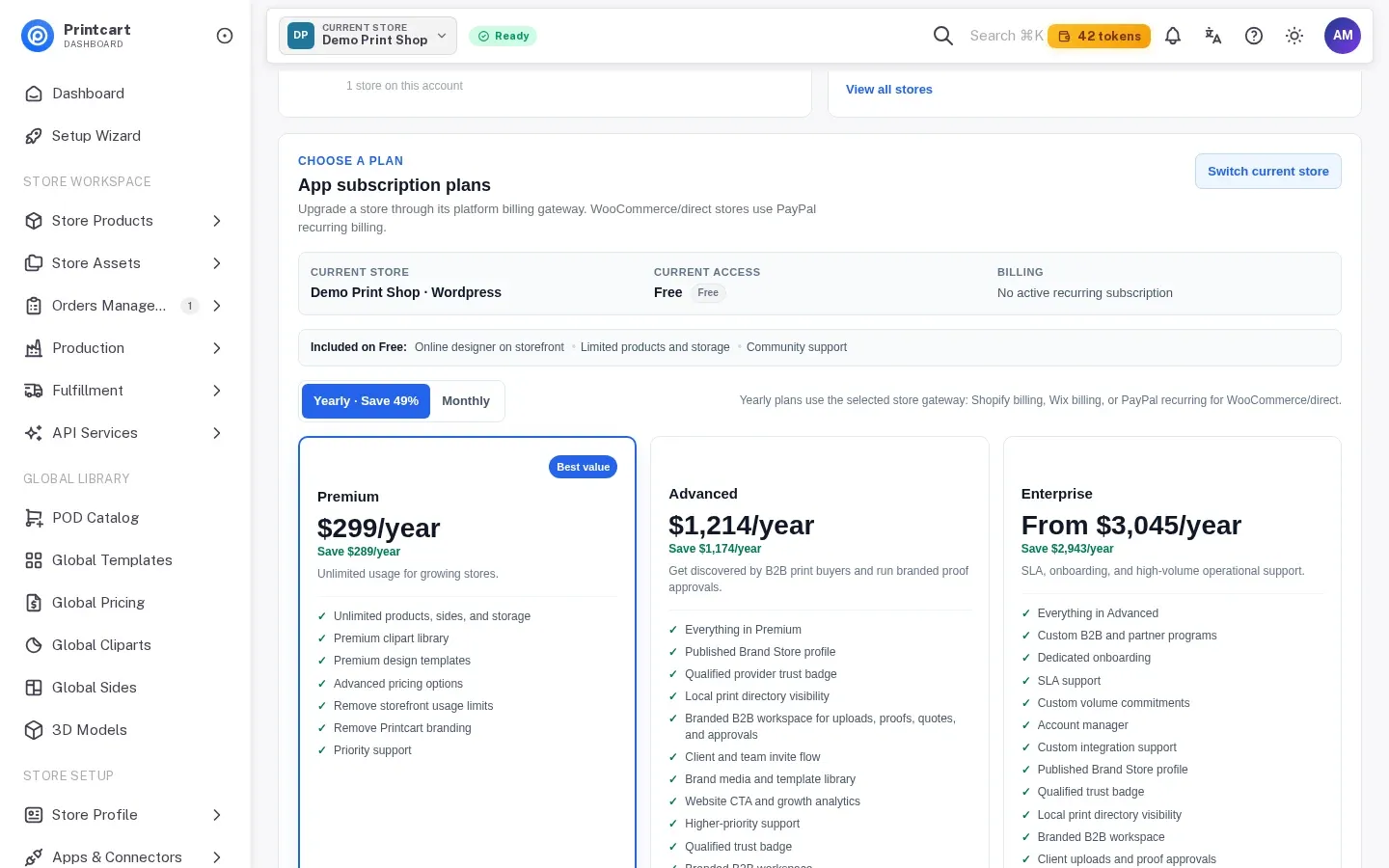Click the 3D Models cube icon
Viewport: 1389px width, 868px height.
pyautogui.click(x=34, y=730)
